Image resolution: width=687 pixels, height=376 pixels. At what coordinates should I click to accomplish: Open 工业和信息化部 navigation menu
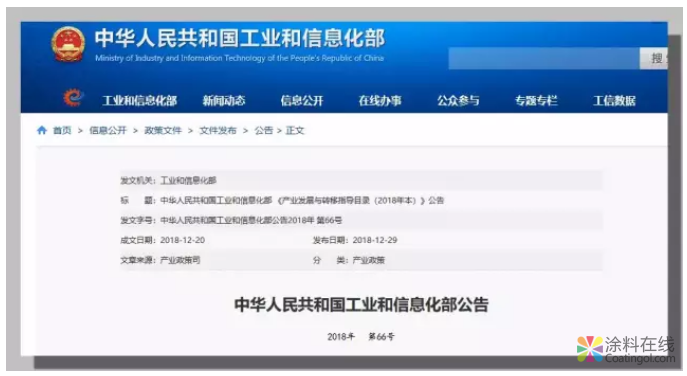point(140,101)
